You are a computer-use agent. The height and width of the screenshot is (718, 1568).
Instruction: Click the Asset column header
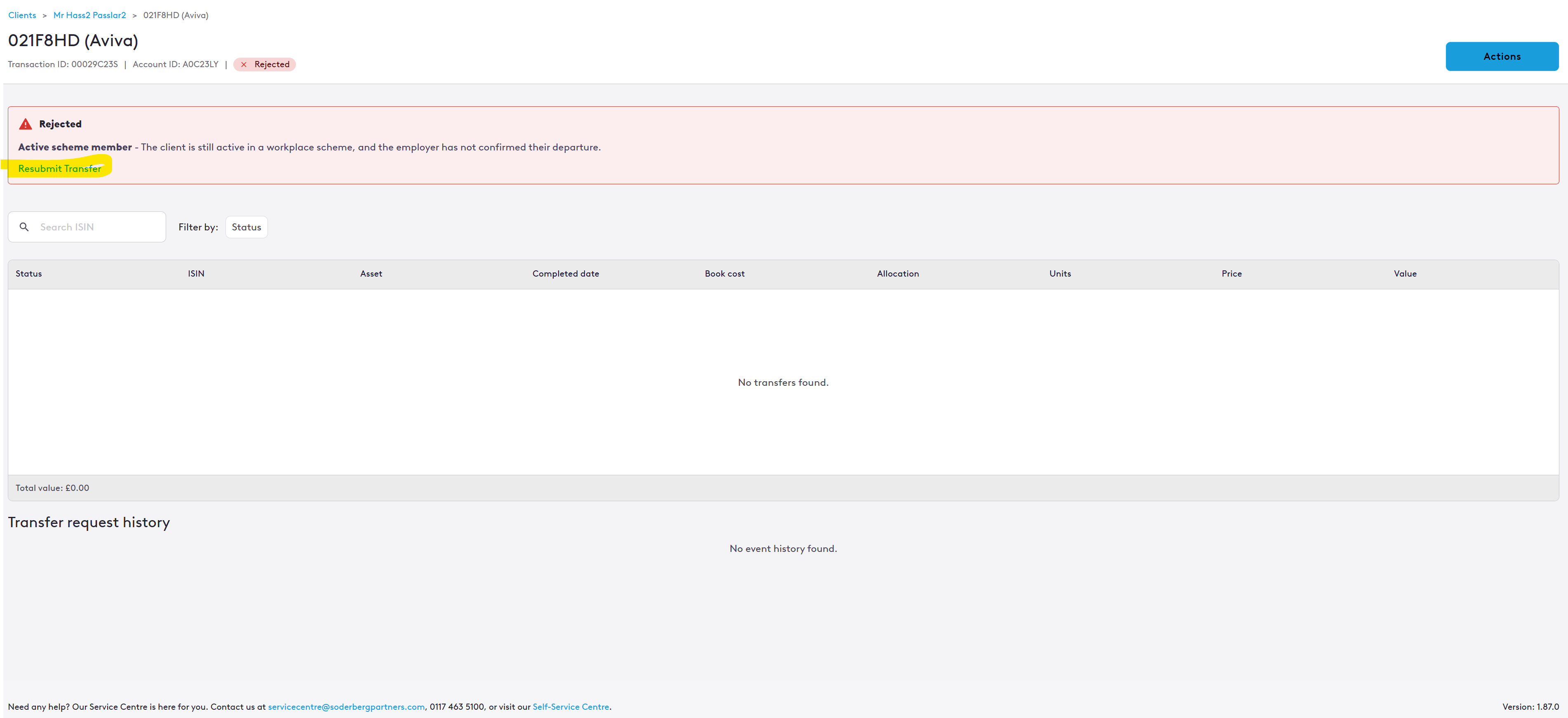coord(371,274)
